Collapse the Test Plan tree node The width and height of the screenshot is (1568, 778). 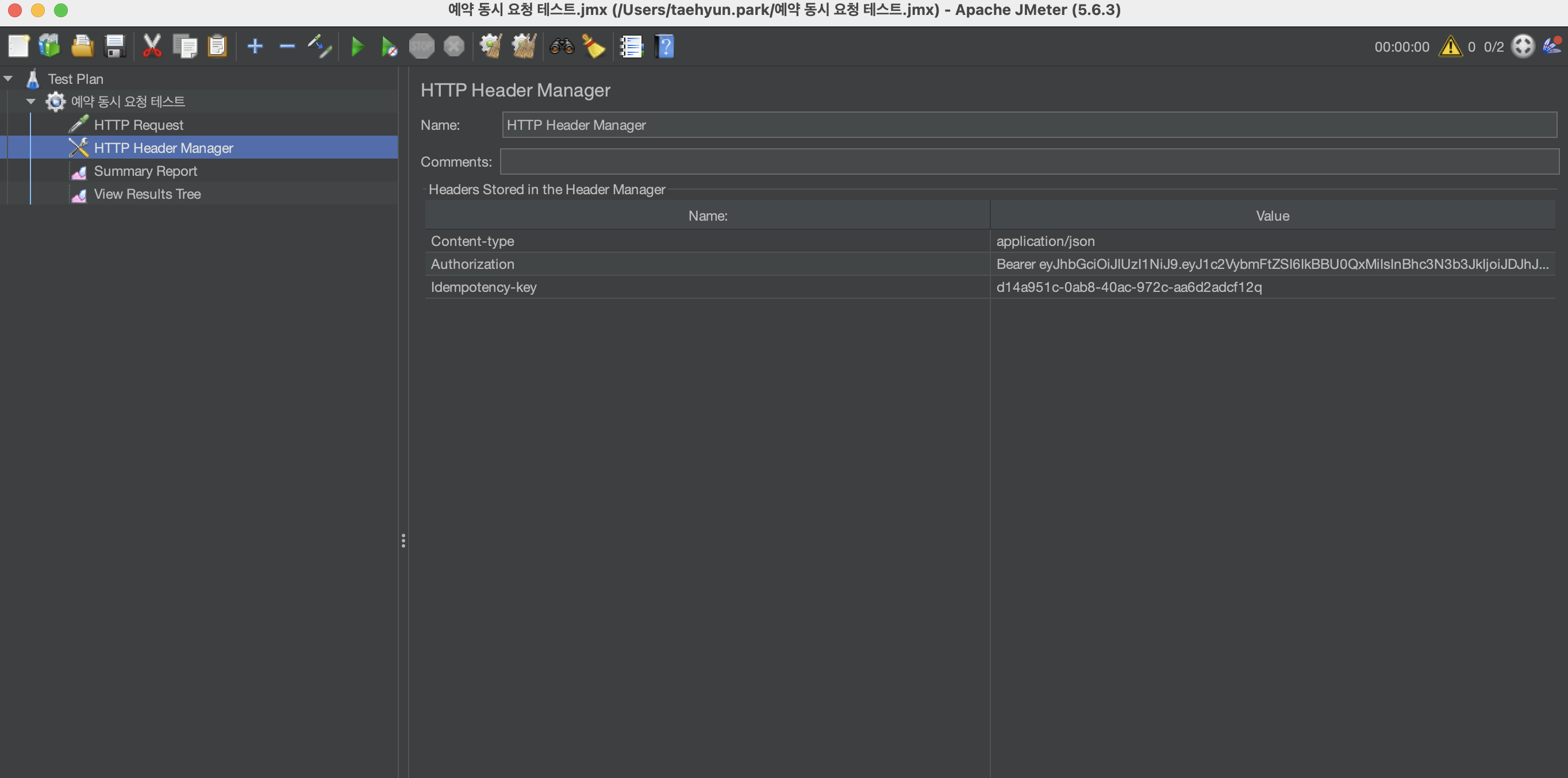click(9, 79)
